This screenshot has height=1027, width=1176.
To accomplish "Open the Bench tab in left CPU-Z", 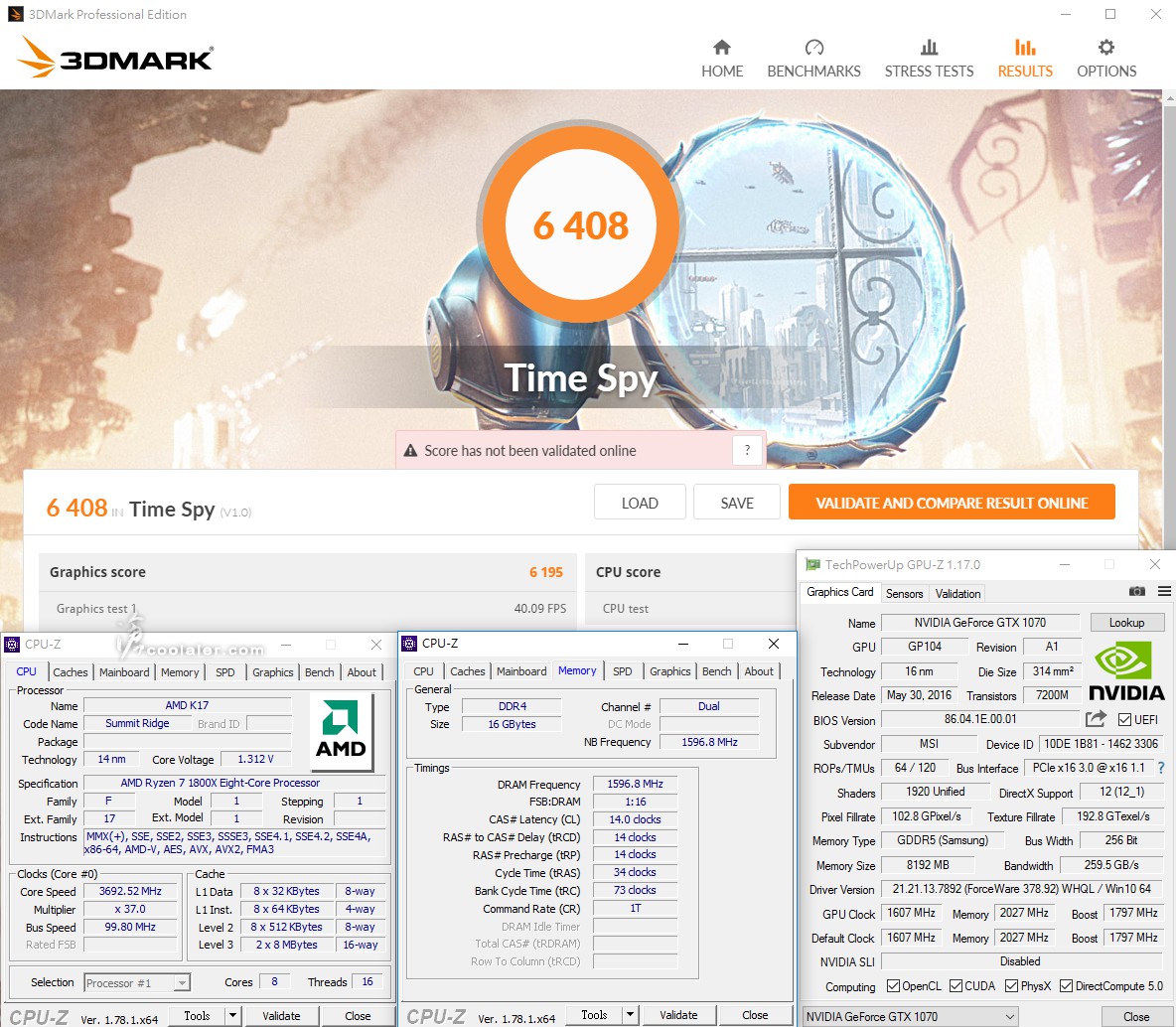I will pyautogui.click(x=320, y=672).
